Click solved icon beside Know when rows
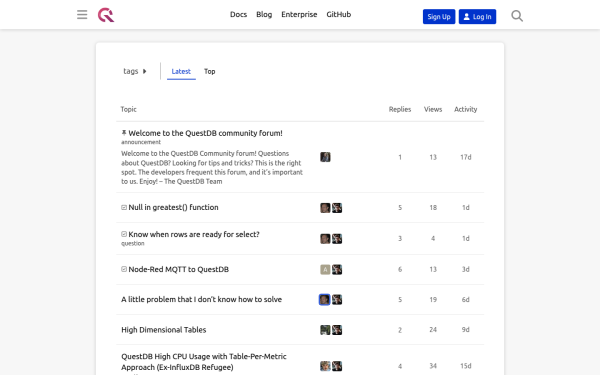 124,234
